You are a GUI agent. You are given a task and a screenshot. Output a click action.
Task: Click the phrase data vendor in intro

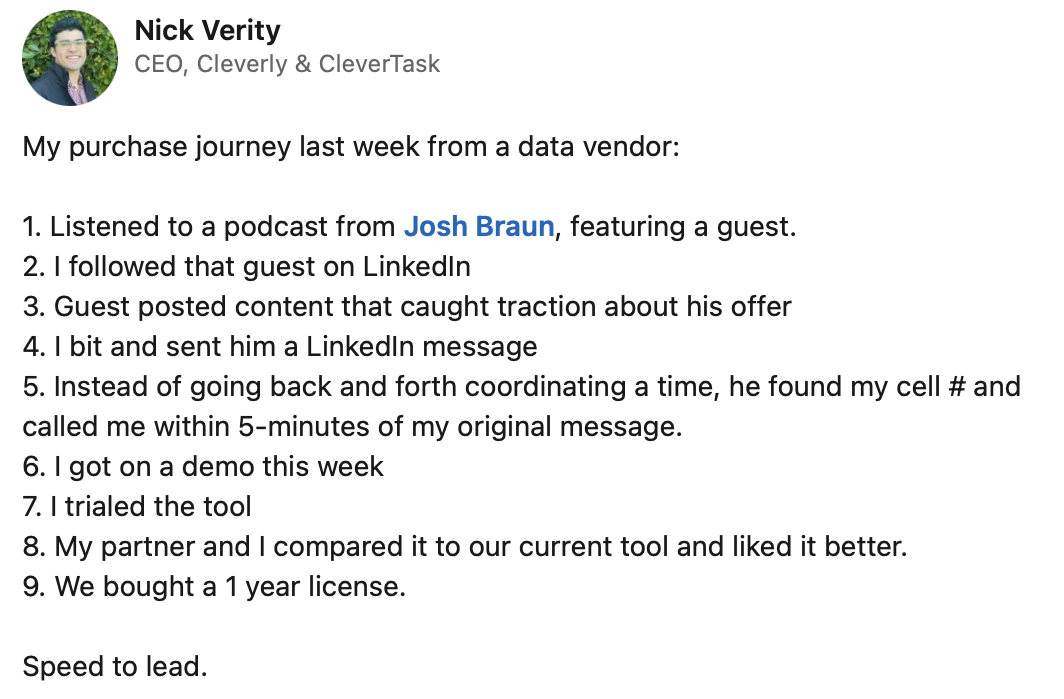(594, 147)
